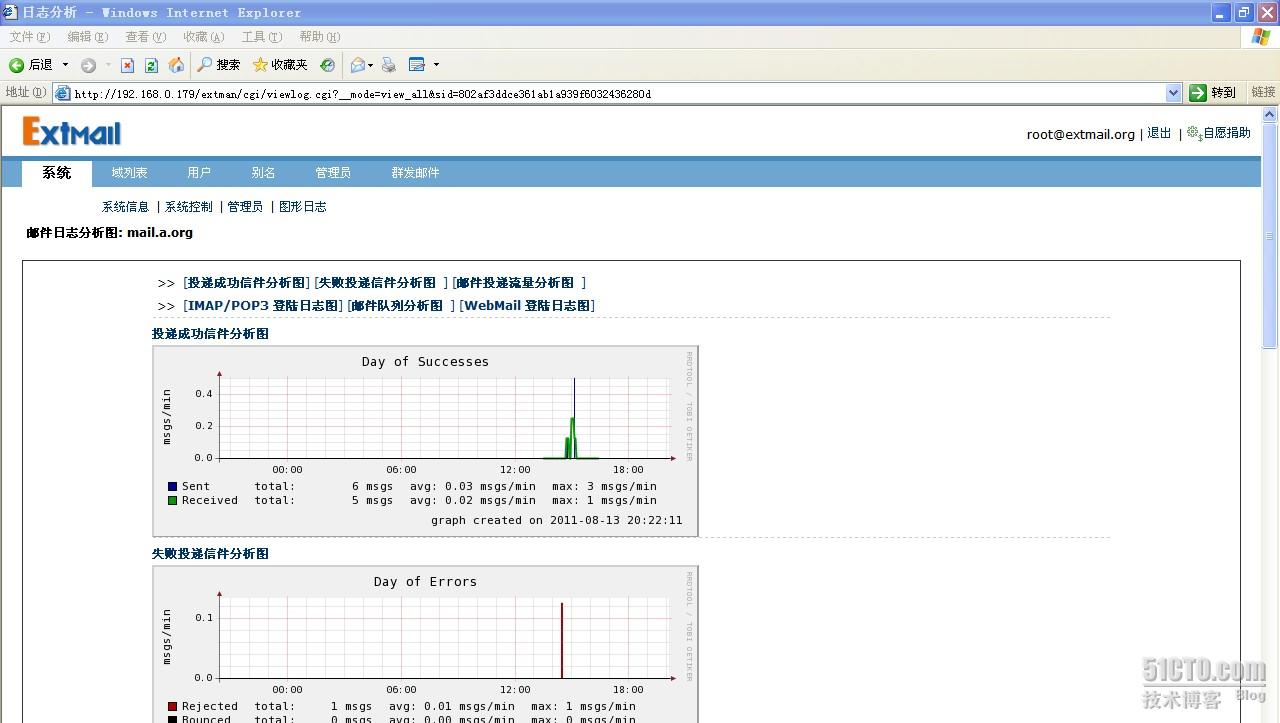Expand the Edit button dropdown arrow
The width and height of the screenshot is (1280, 723).
point(437,65)
